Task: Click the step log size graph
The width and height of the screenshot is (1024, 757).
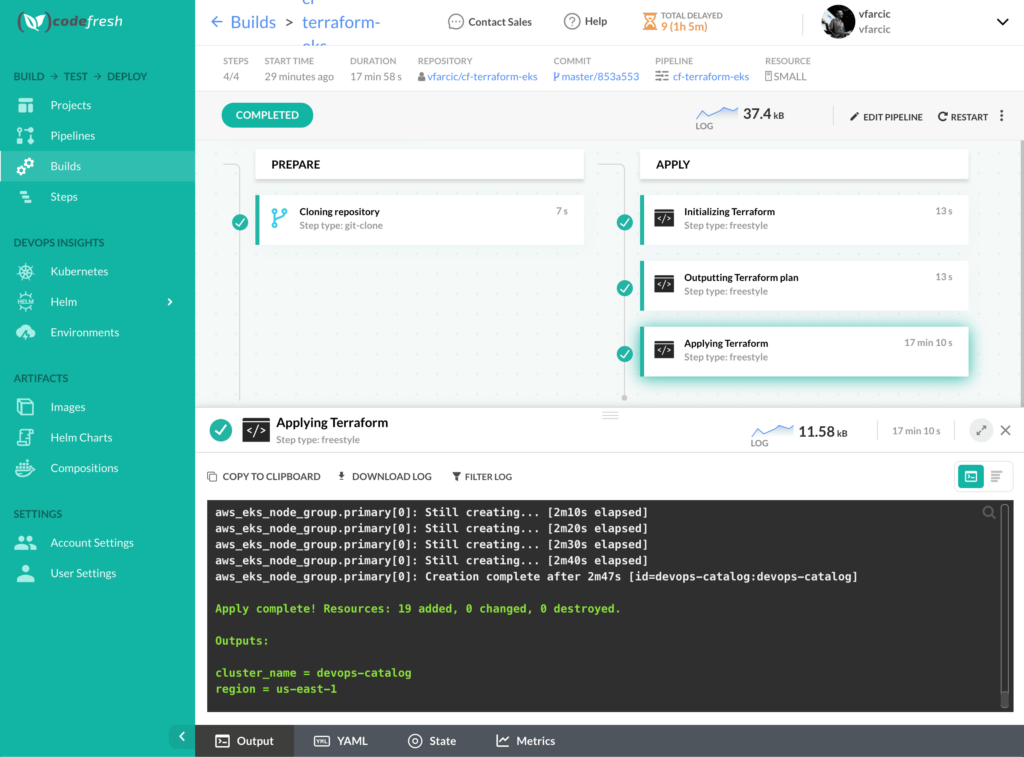Action: (x=772, y=430)
